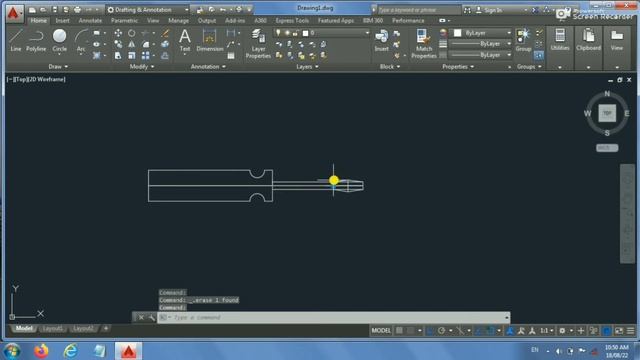
Task: Switch to the Annotate ribbon tab
Action: [90, 20]
